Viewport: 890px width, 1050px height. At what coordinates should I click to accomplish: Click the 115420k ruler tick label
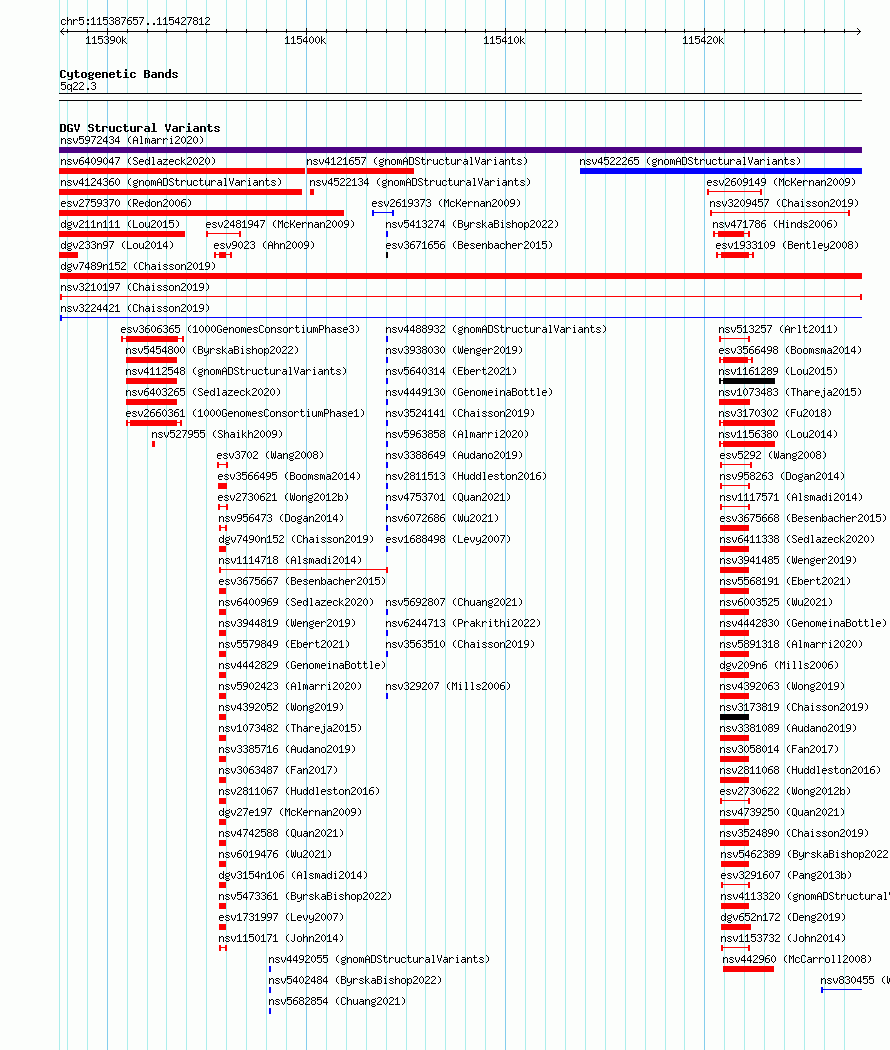coord(702,40)
